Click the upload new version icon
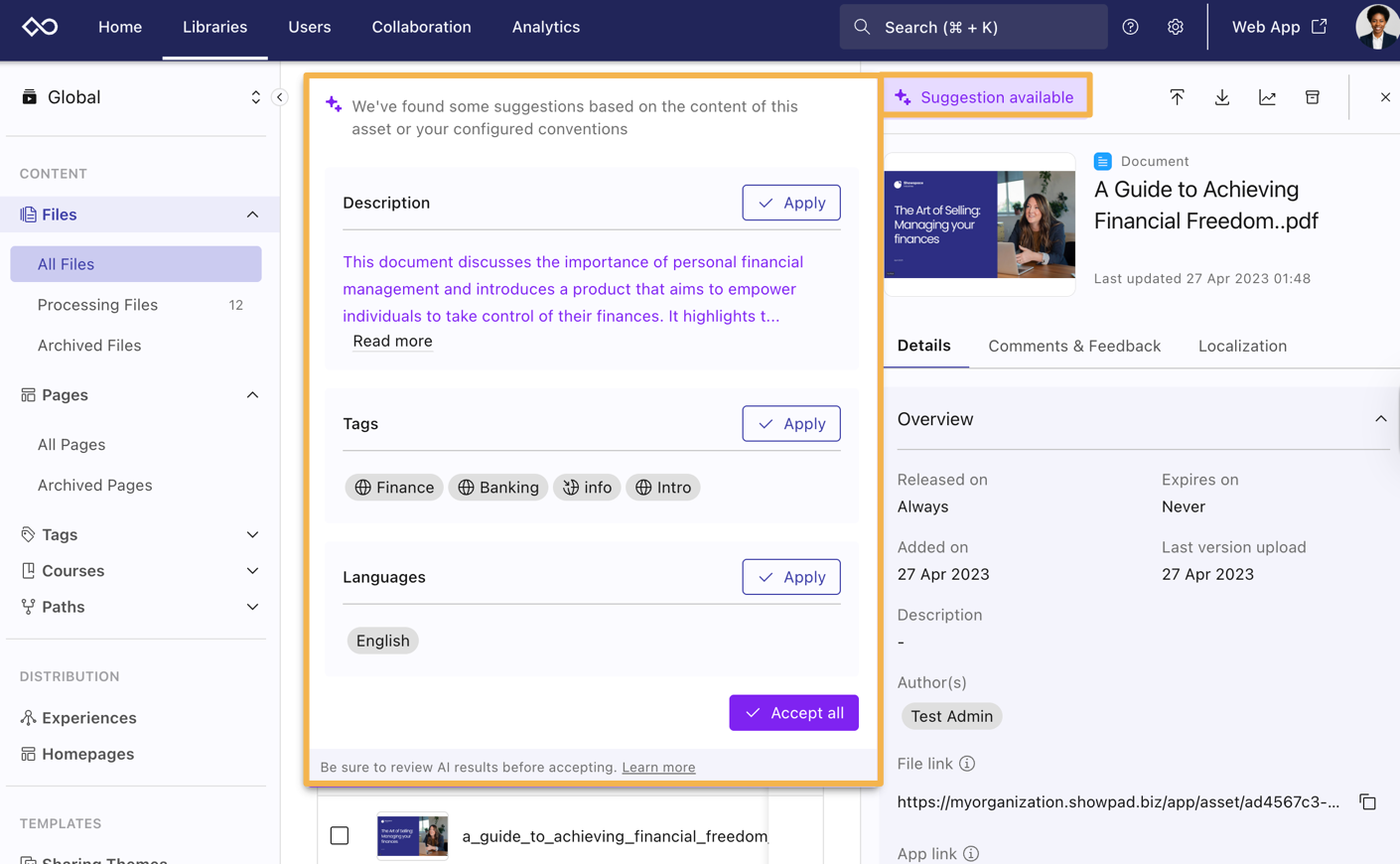This screenshot has width=1400, height=864. (x=1177, y=97)
